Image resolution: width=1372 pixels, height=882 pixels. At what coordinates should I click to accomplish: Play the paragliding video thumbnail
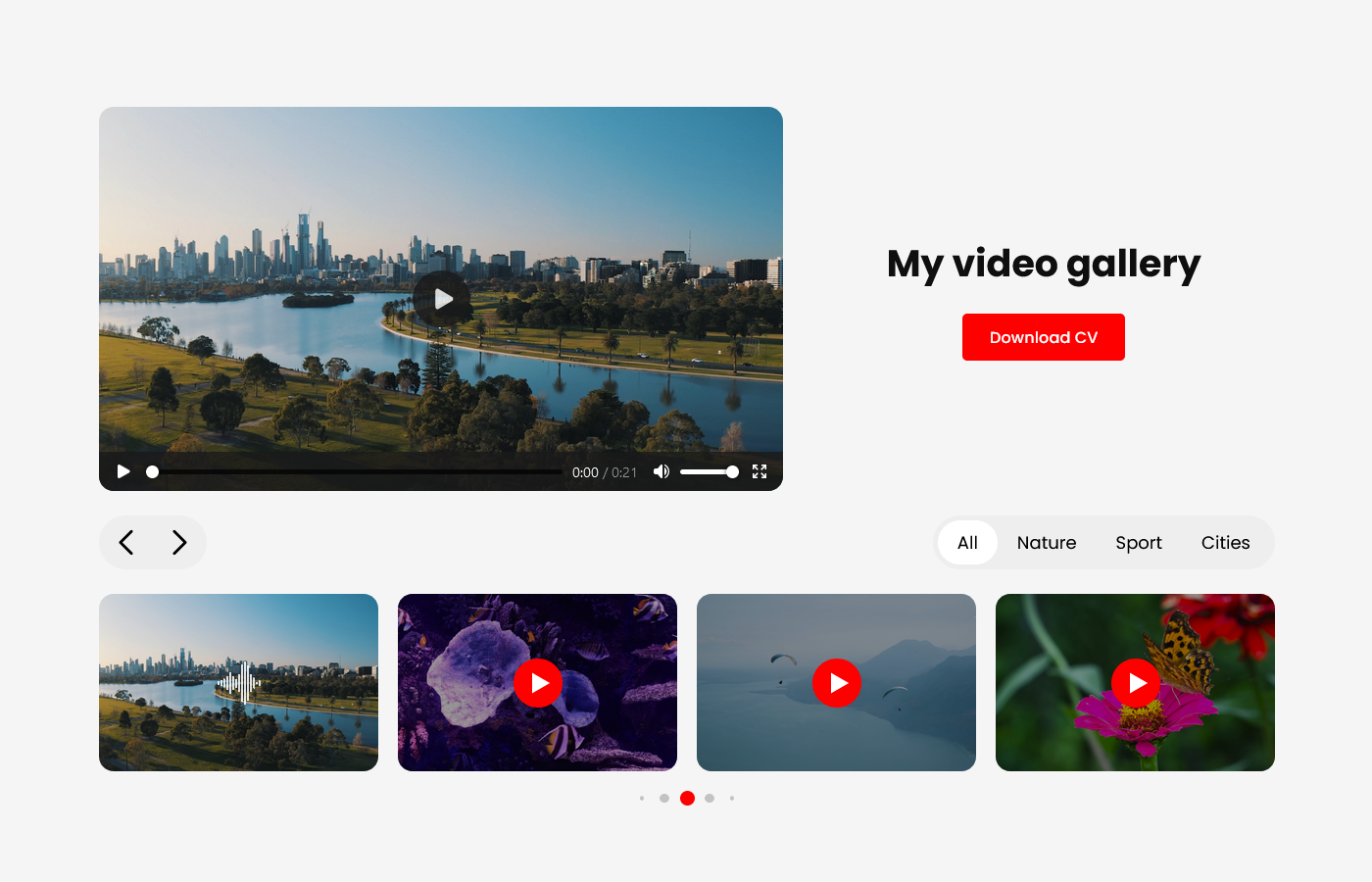point(837,683)
